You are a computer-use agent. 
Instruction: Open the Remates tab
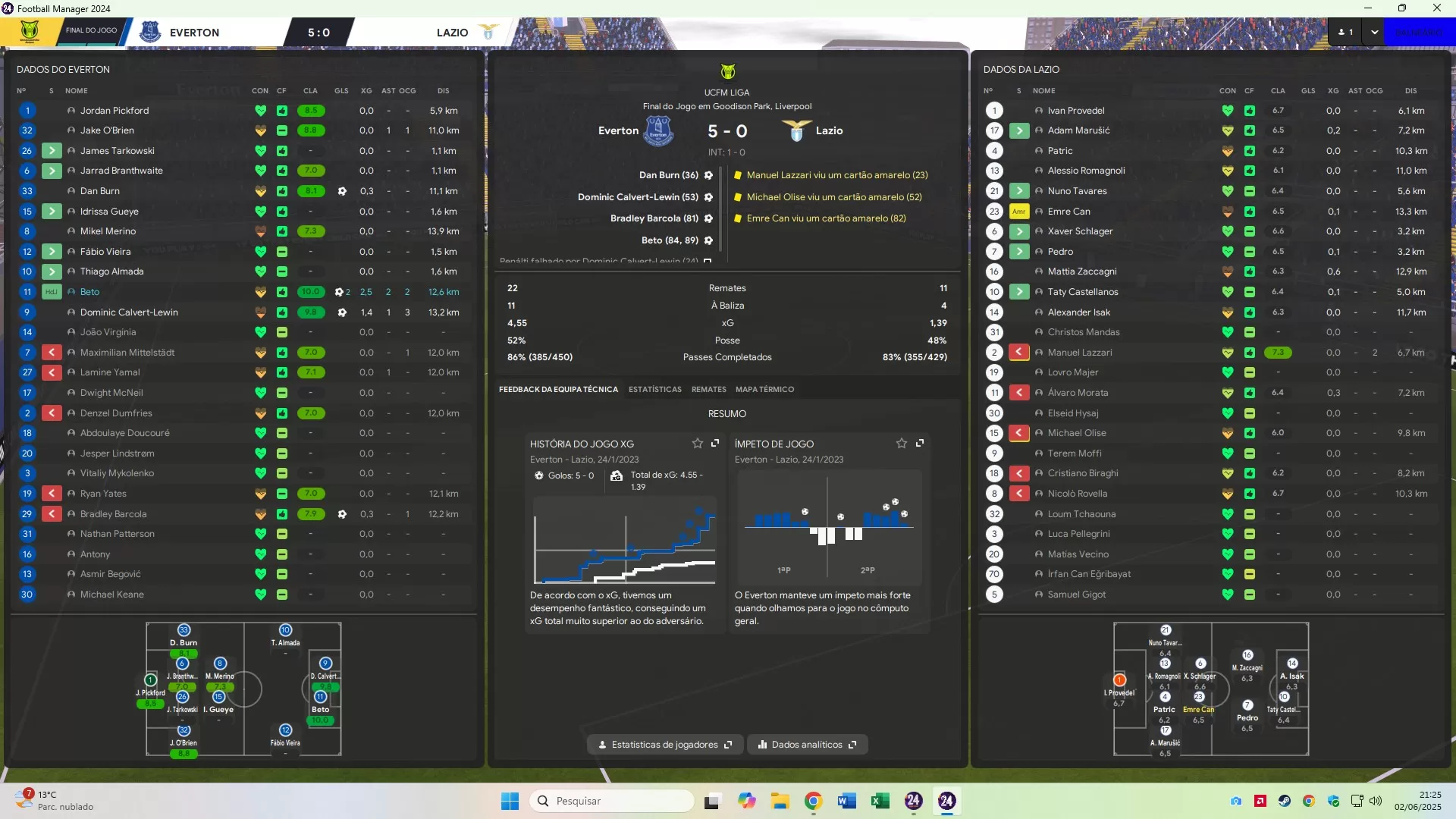[709, 390]
